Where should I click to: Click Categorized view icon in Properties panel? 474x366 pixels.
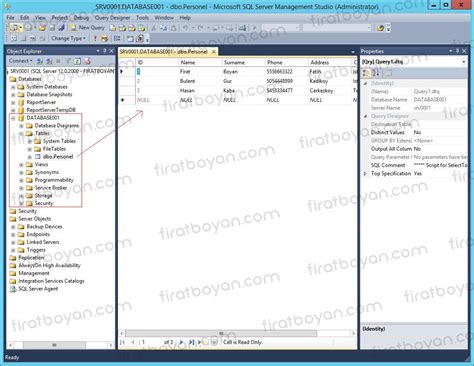click(x=366, y=73)
